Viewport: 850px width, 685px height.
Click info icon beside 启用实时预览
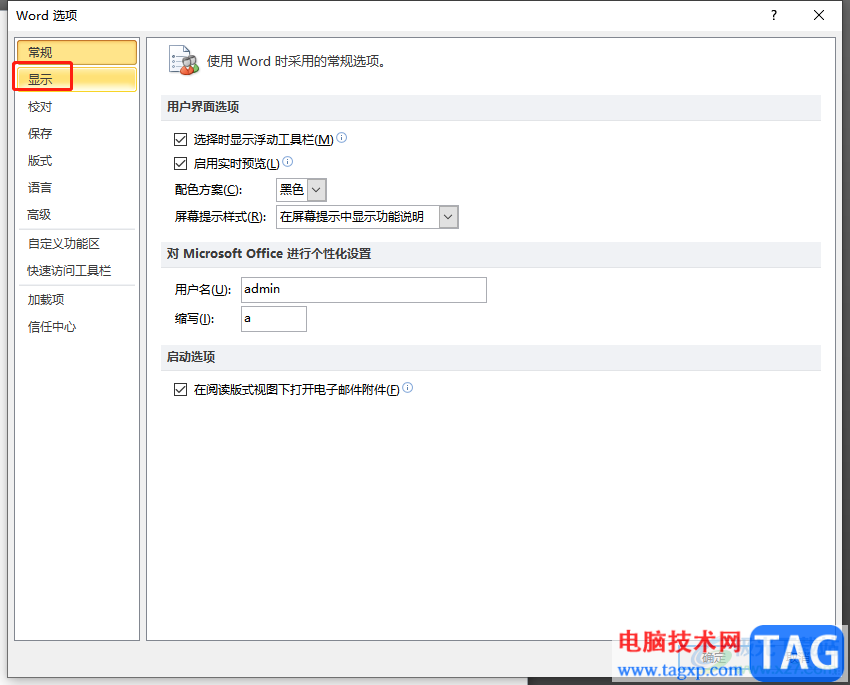pos(288,161)
